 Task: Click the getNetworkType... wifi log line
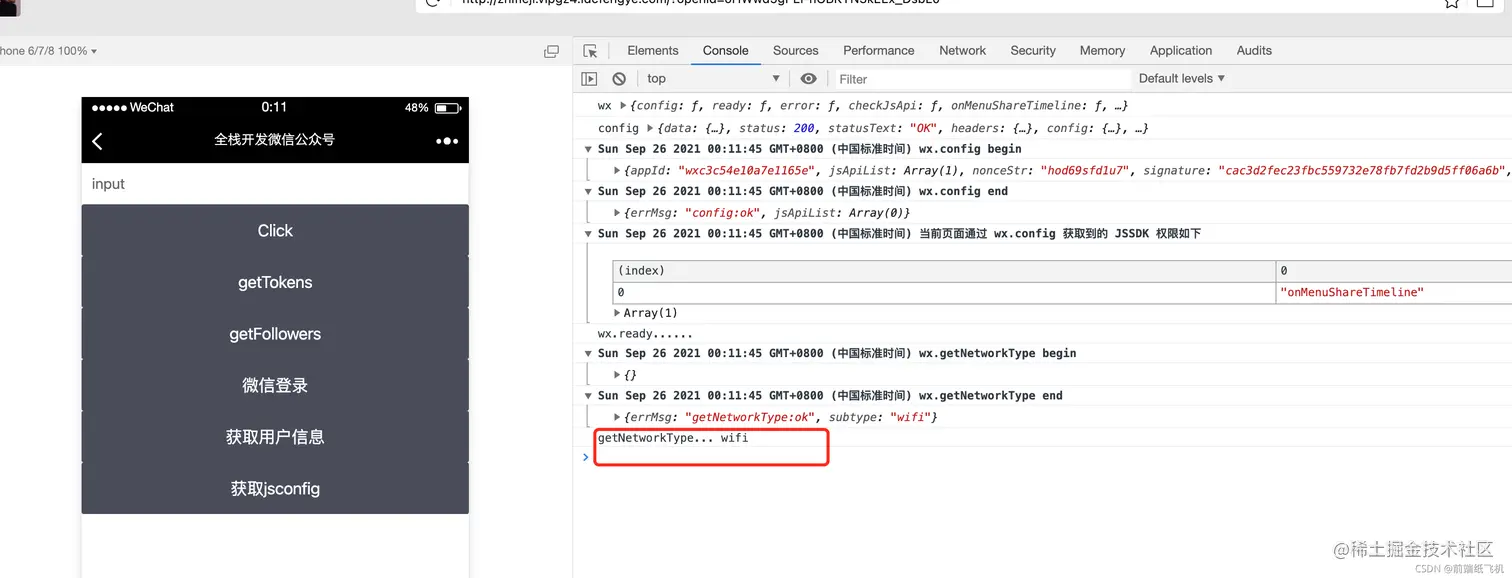tap(672, 438)
